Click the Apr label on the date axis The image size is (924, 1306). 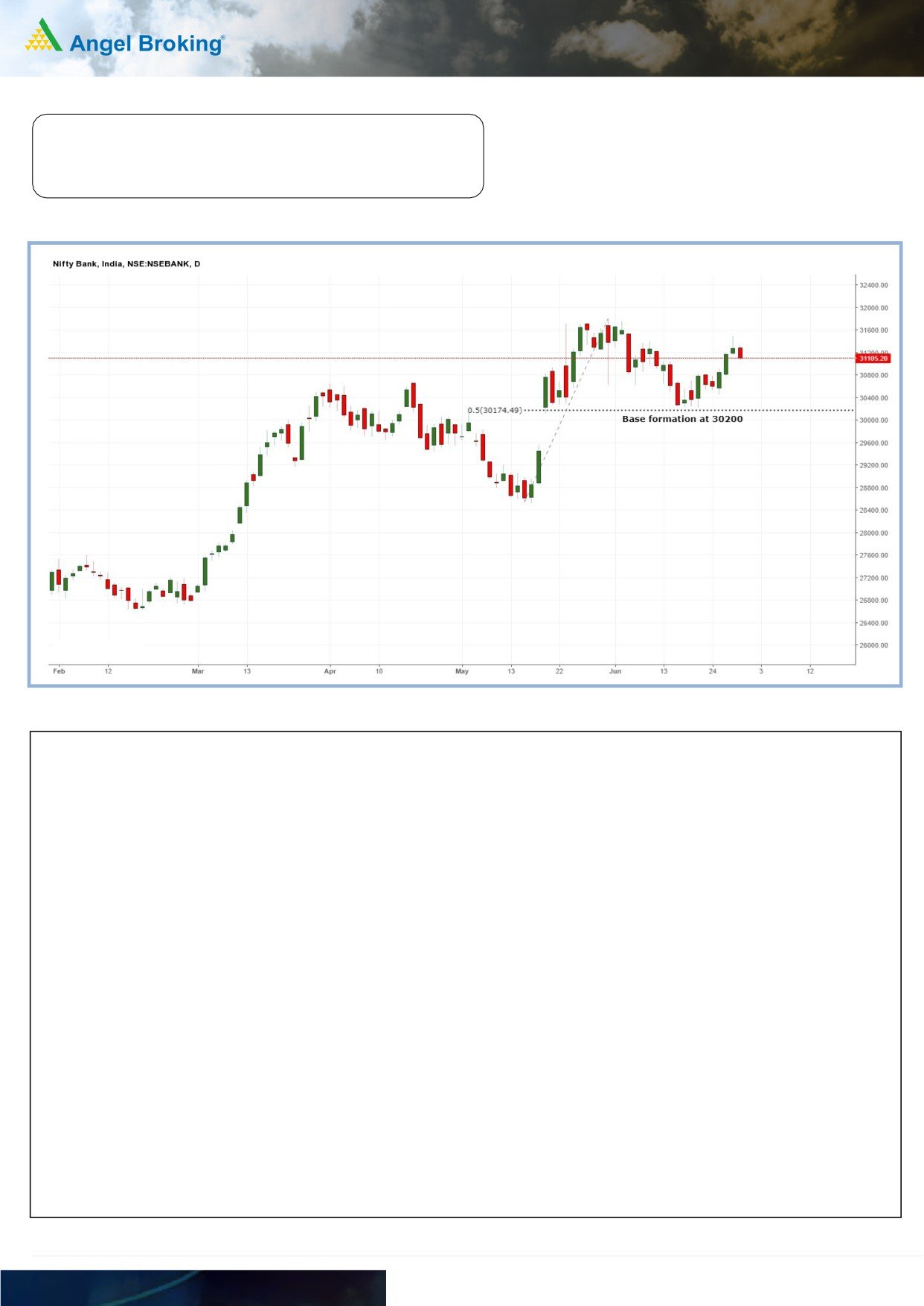point(330,671)
